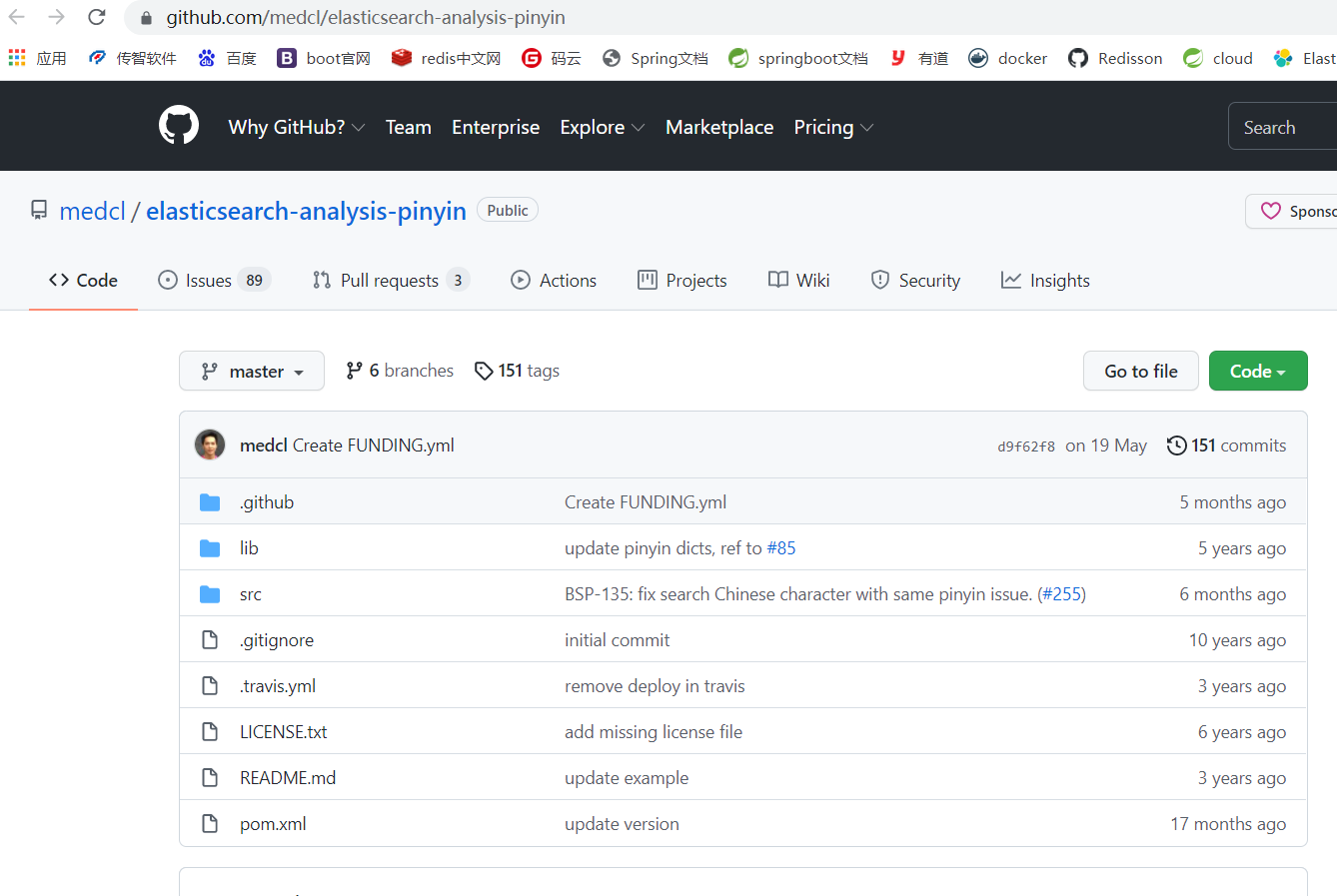Open commit hash d9f62f8
The width and height of the screenshot is (1337, 896).
(x=1026, y=447)
